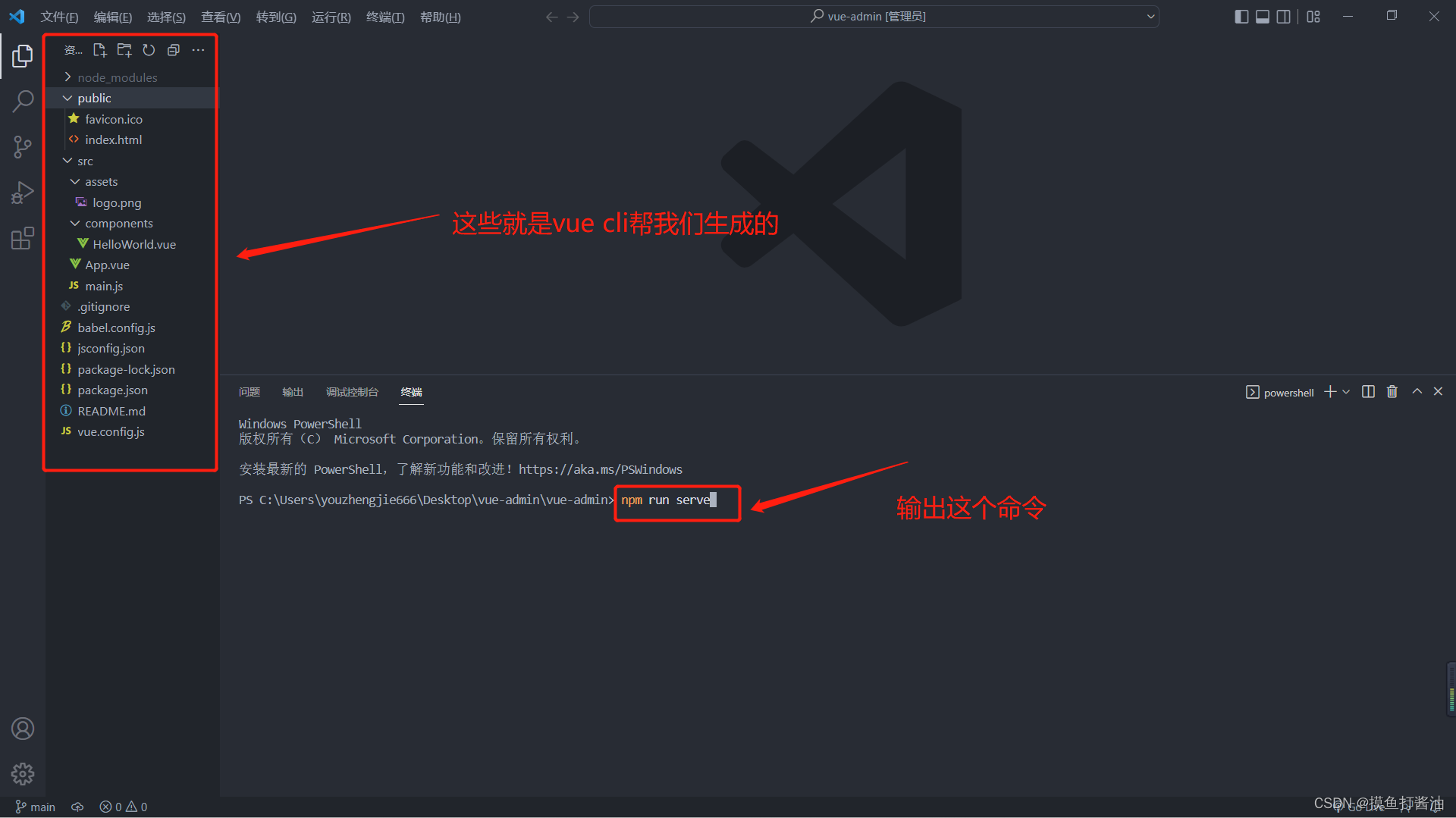
Task: Collapse the src folder
Action: pos(131,161)
